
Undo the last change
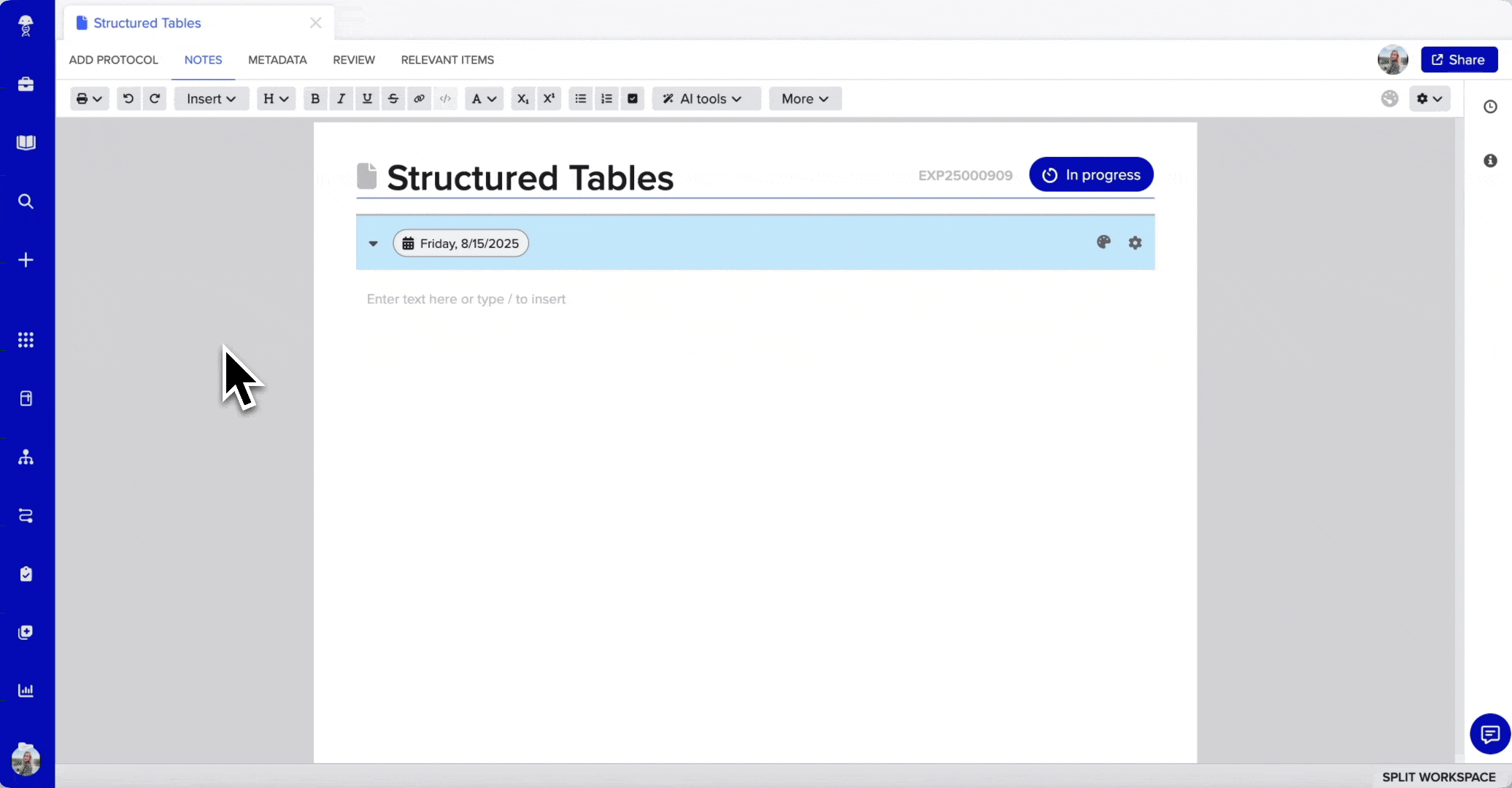click(x=128, y=98)
